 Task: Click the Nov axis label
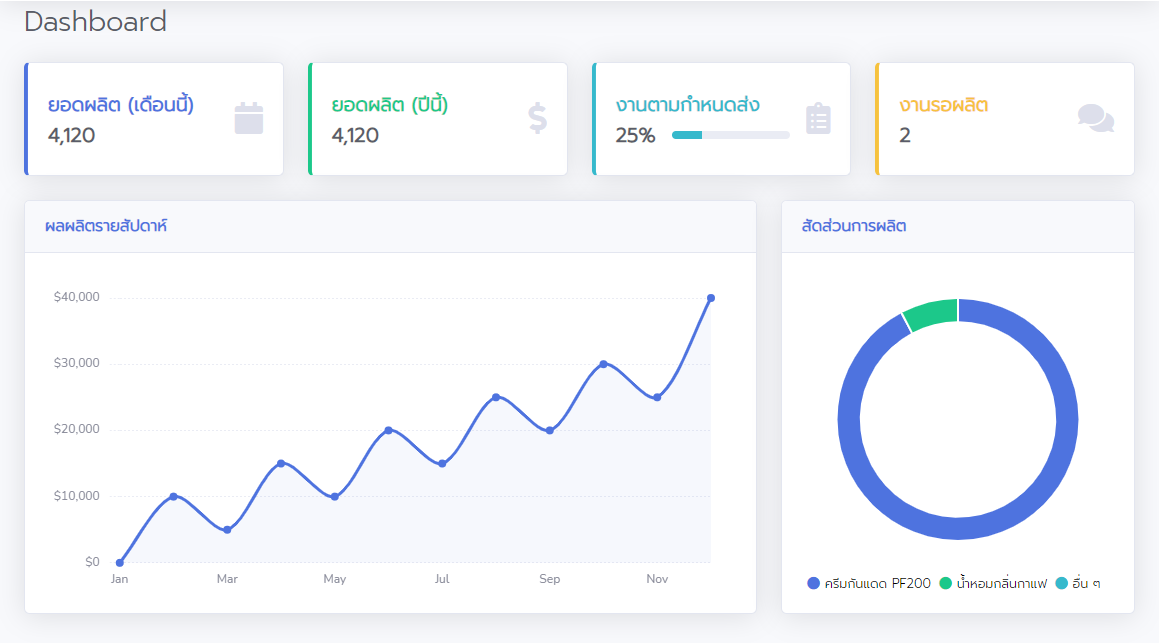pos(657,579)
